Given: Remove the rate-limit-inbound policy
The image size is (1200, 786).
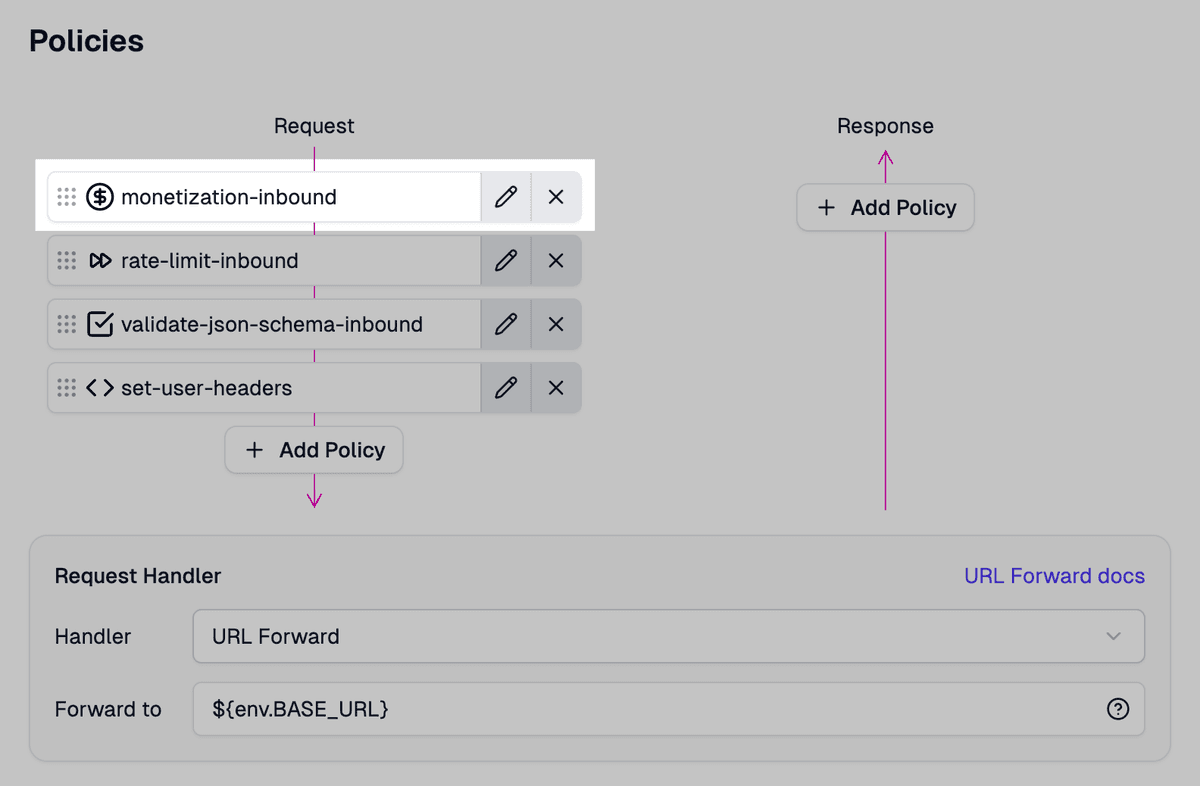Looking at the screenshot, I should [556, 260].
